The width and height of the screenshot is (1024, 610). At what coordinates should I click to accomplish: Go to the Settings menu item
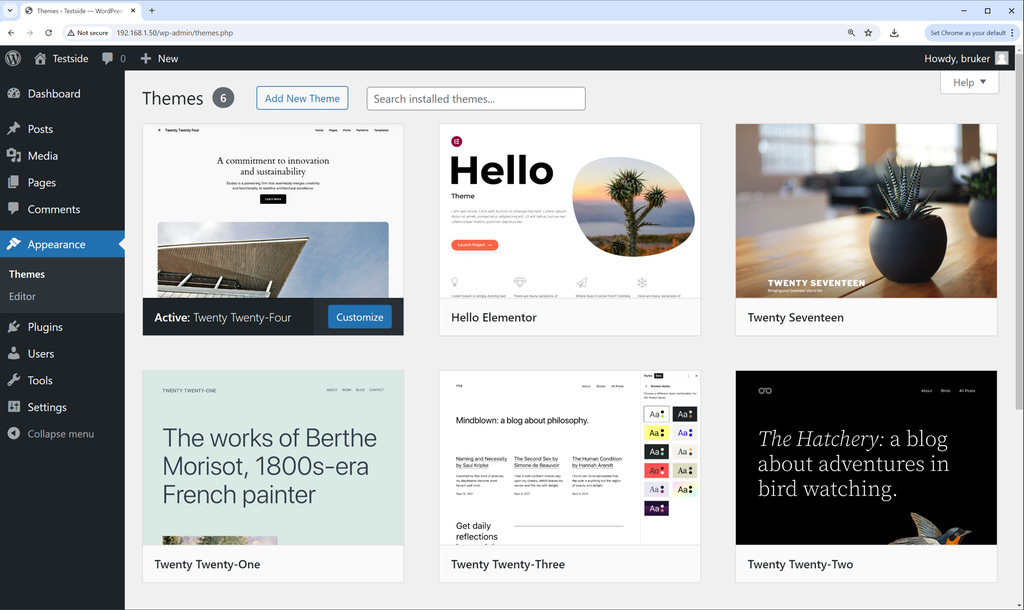pyautogui.click(x=47, y=408)
